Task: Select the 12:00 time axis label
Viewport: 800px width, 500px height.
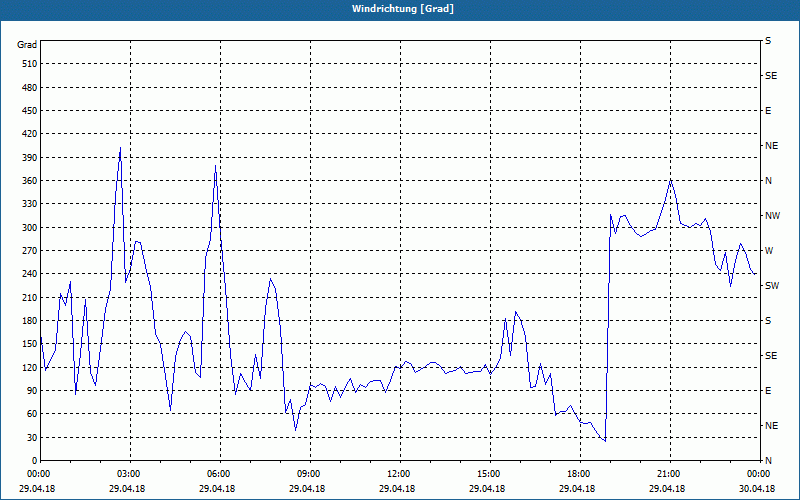Action: coord(400,473)
